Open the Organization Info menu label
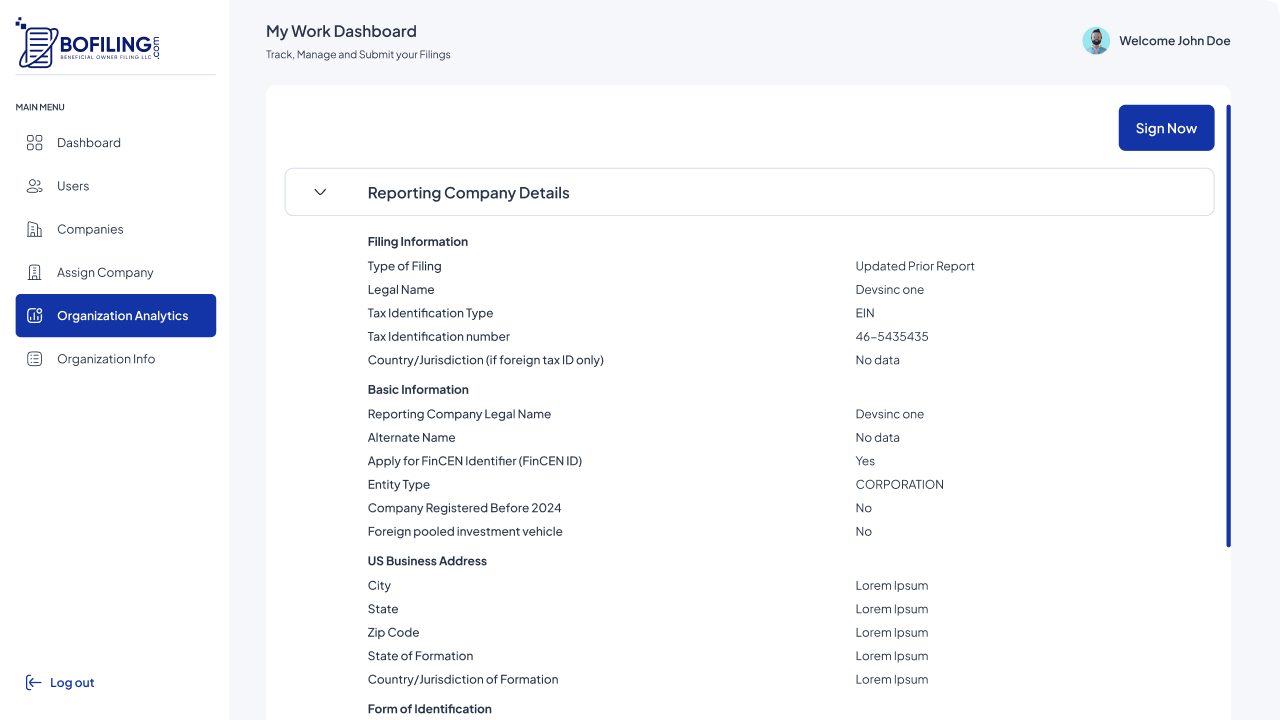This screenshot has width=1280, height=720. coord(106,359)
